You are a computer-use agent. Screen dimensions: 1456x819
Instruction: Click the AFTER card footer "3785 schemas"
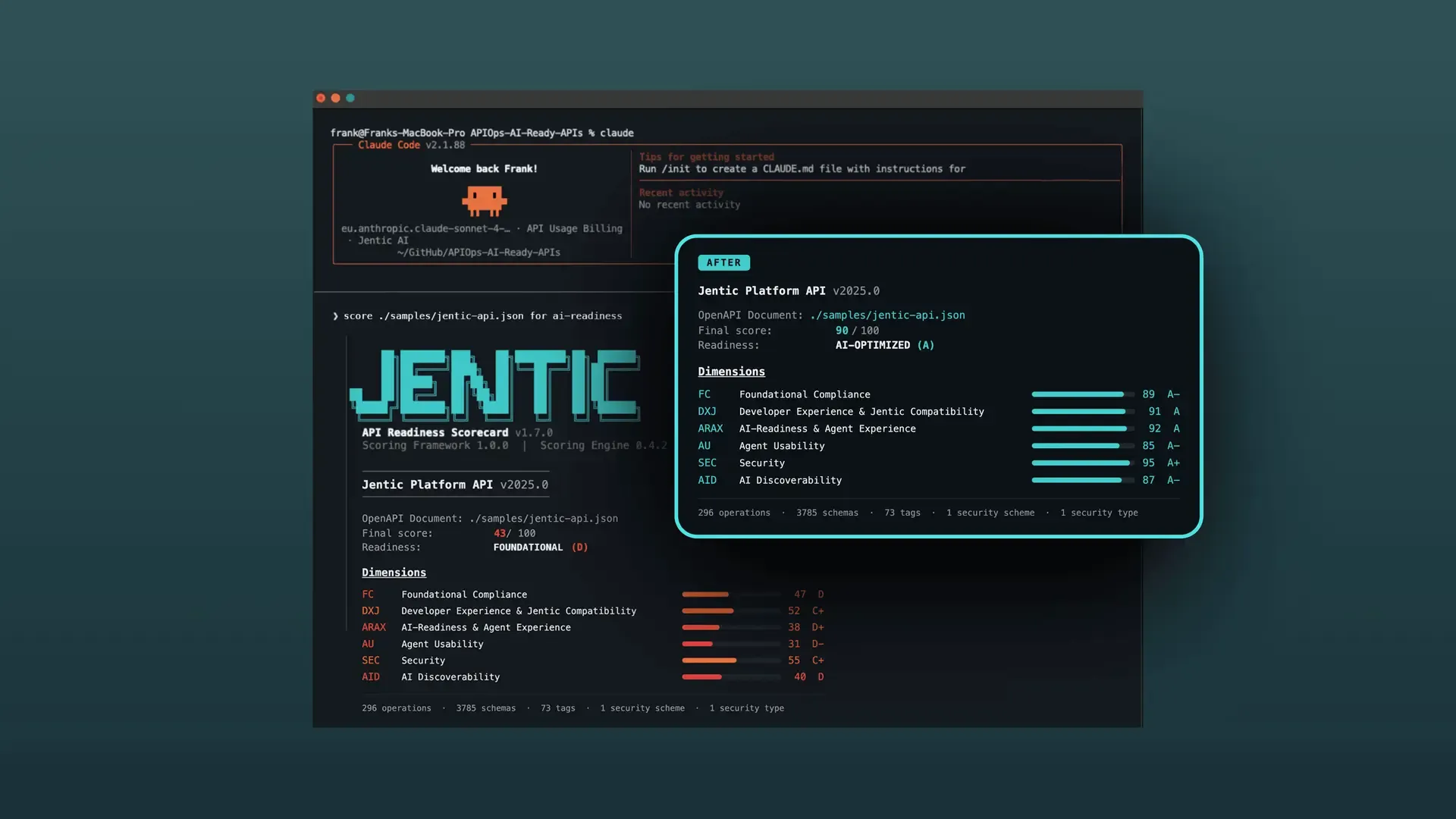click(827, 513)
